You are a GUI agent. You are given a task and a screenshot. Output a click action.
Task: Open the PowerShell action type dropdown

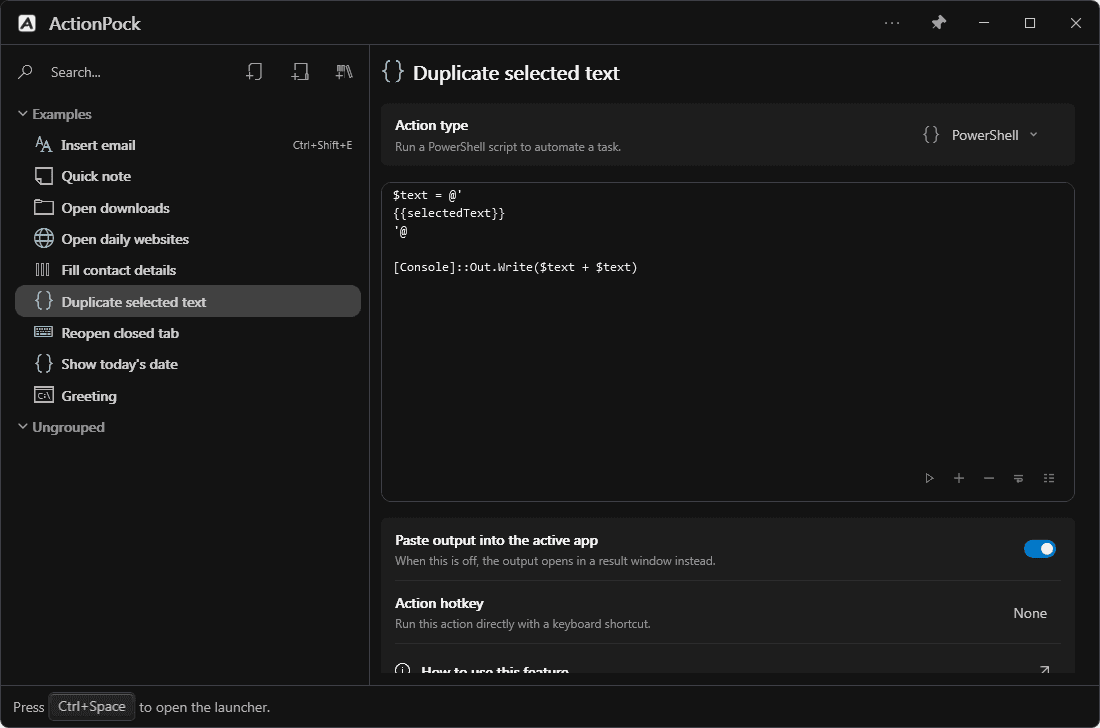[981, 135]
